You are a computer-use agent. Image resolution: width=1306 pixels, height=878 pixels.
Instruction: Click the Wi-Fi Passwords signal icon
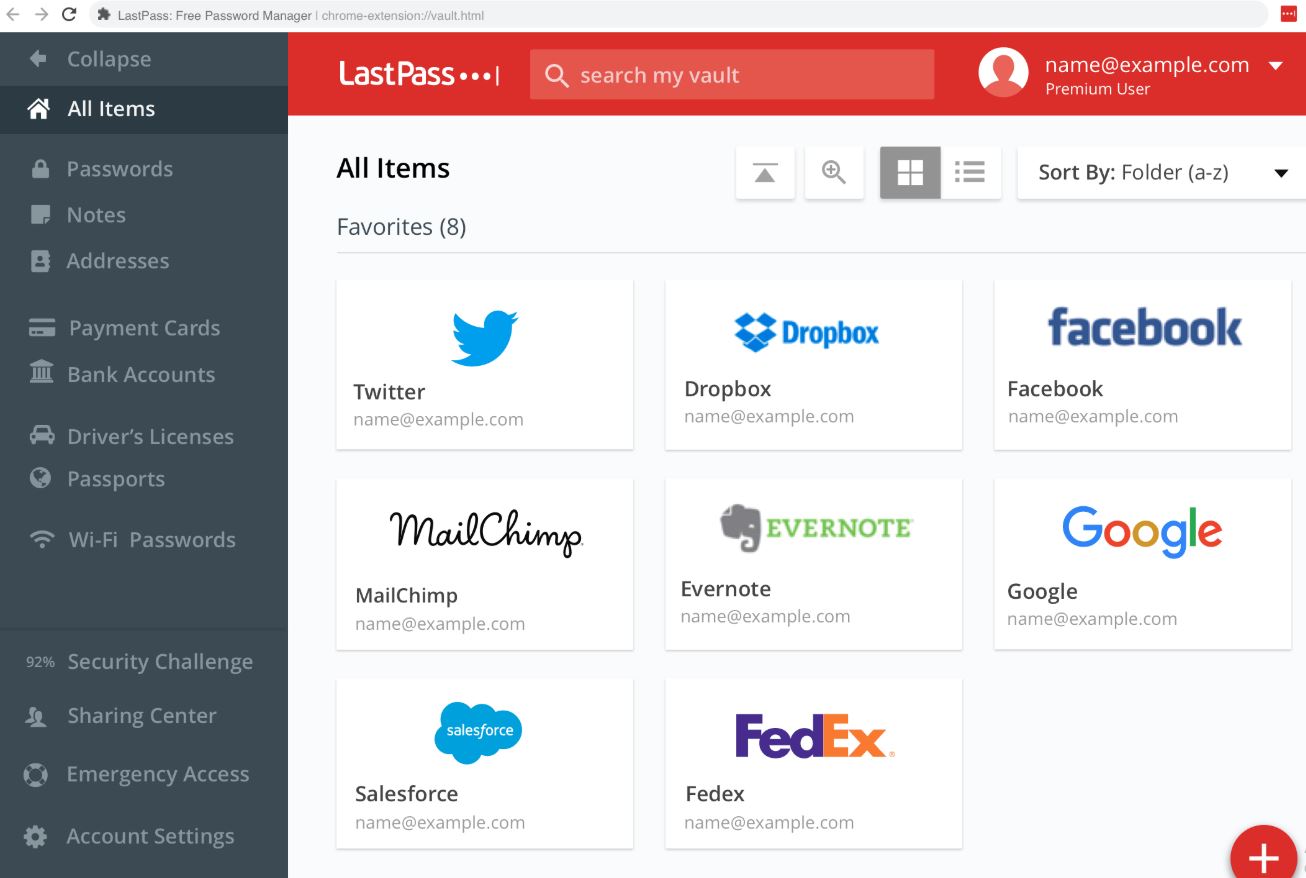(x=42, y=540)
